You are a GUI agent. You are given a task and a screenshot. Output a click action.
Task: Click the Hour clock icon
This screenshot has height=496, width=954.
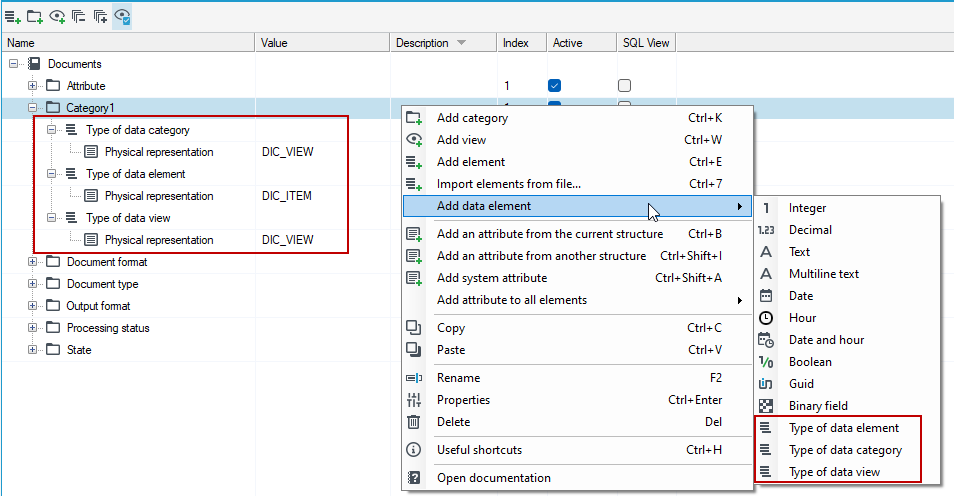[x=766, y=318]
